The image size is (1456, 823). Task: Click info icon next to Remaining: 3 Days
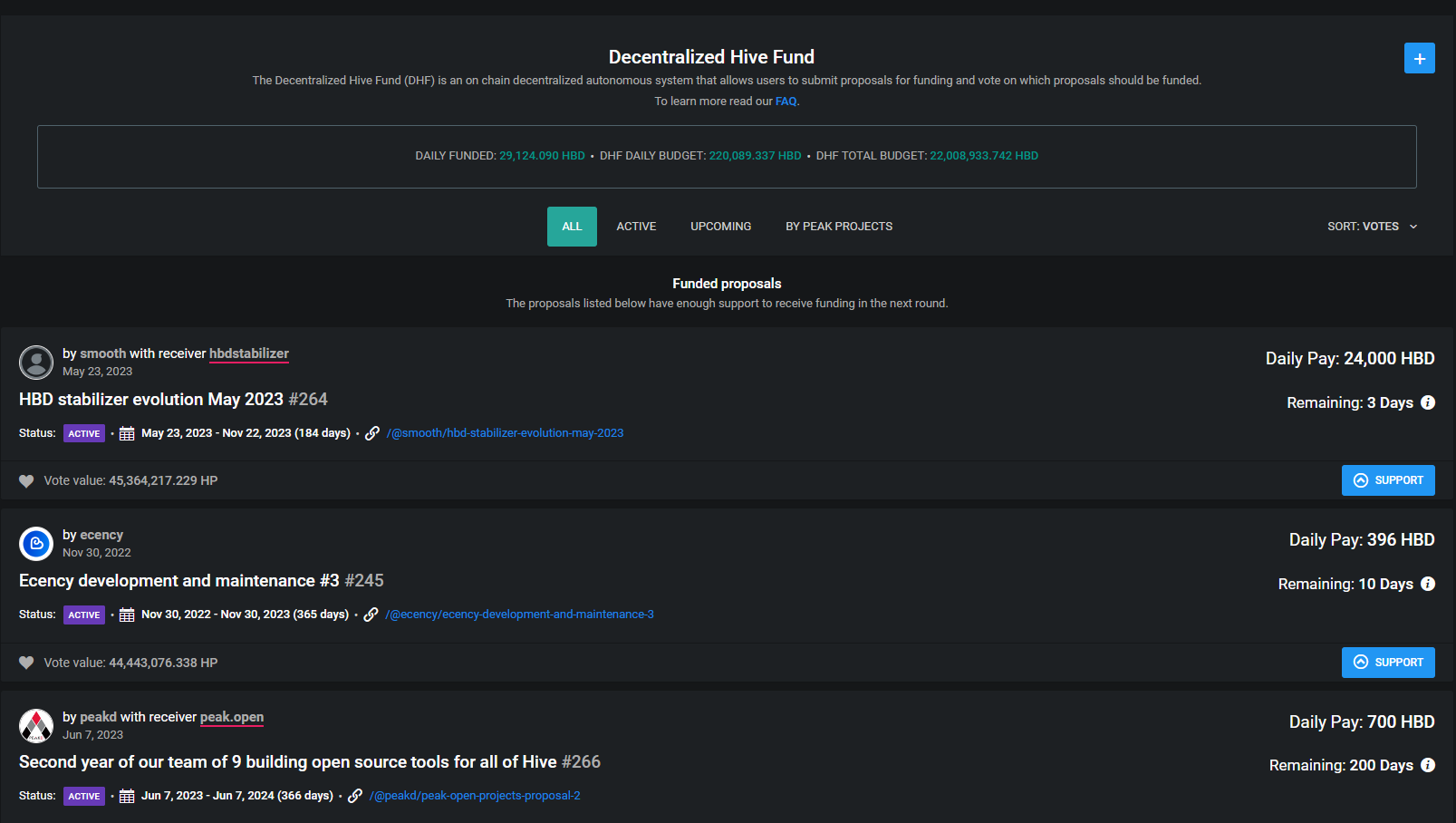pyautogui.click(x=1428, y=402)
